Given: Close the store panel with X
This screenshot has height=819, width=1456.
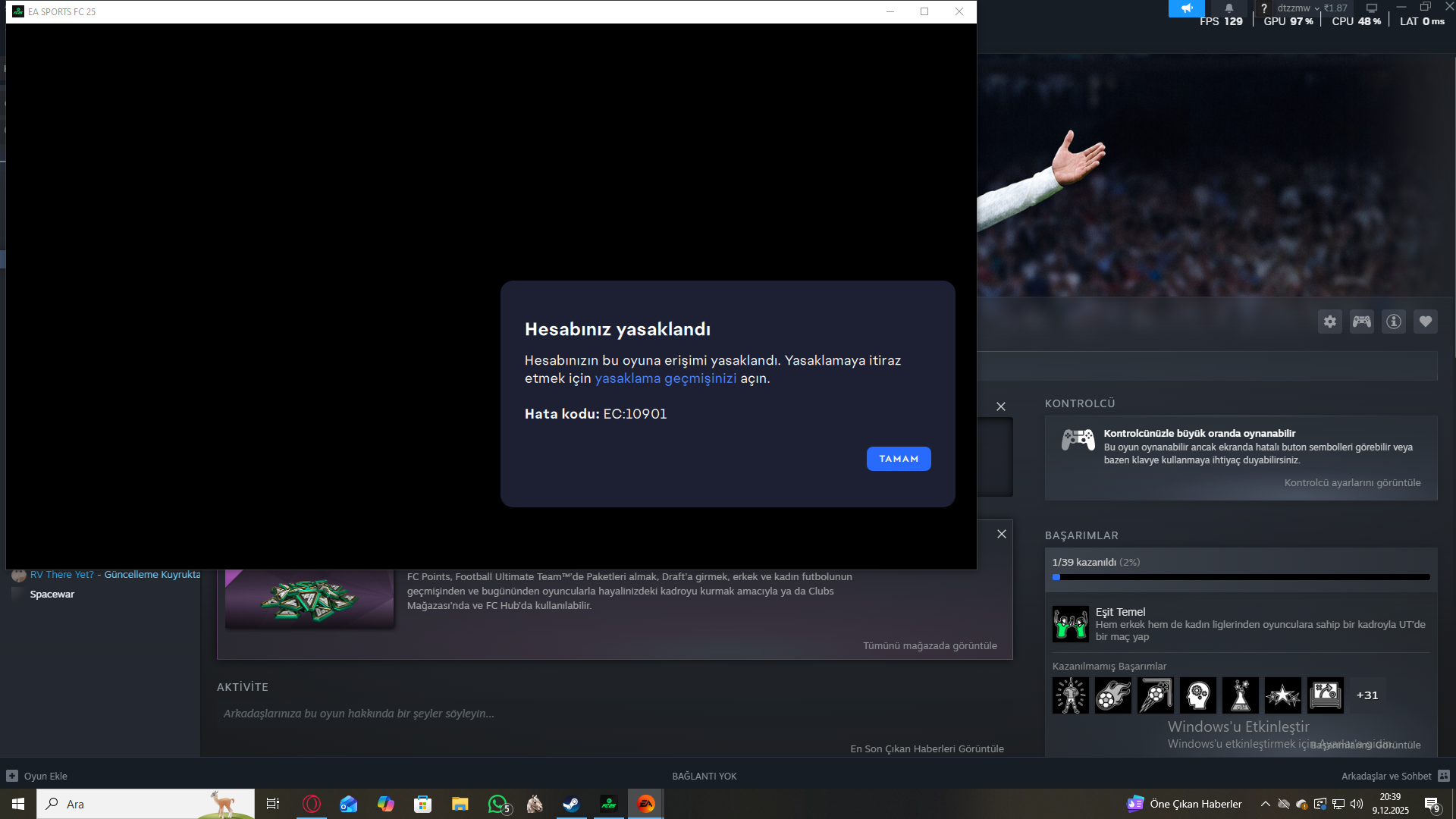Looking at the screenshot, I should (1002, 534).
